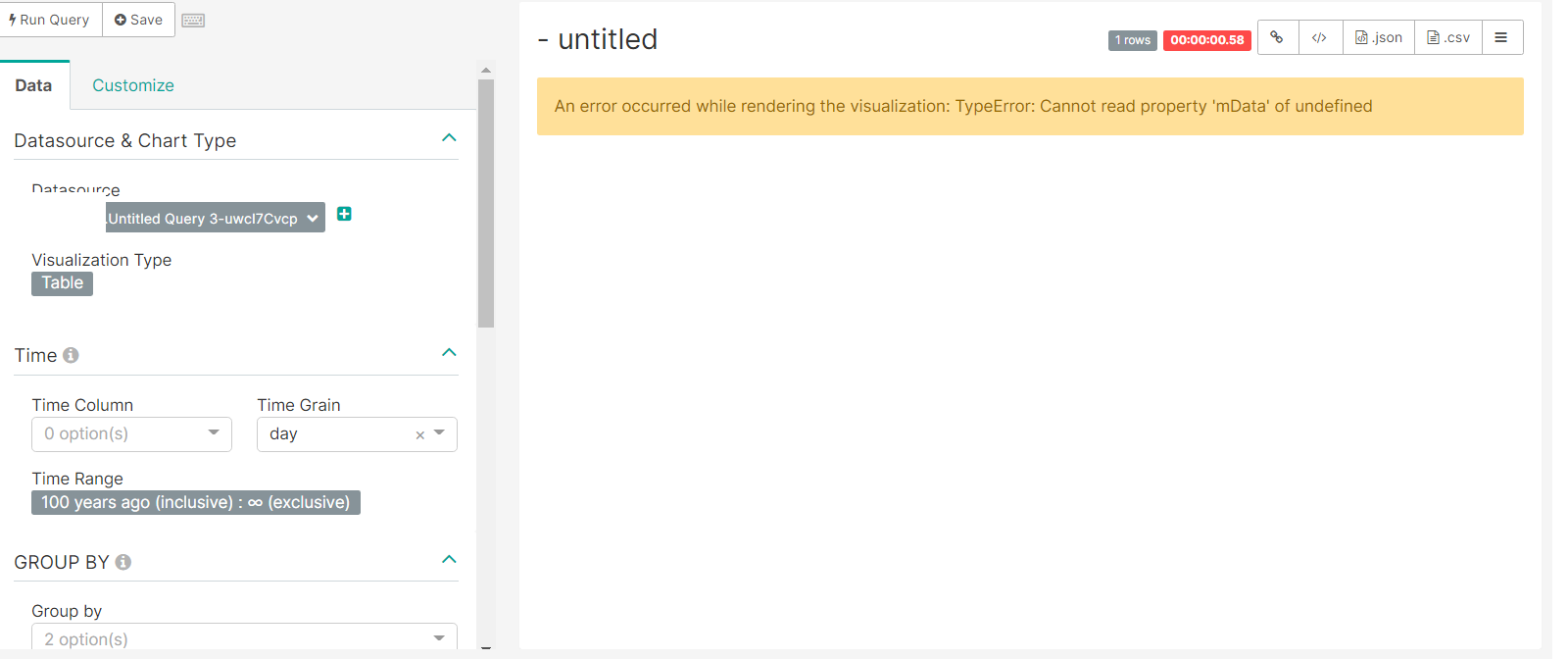Screen dimensions: 1568x659
Task: Collapse the Datasource & Chart Type section
Action: point(449,137)
